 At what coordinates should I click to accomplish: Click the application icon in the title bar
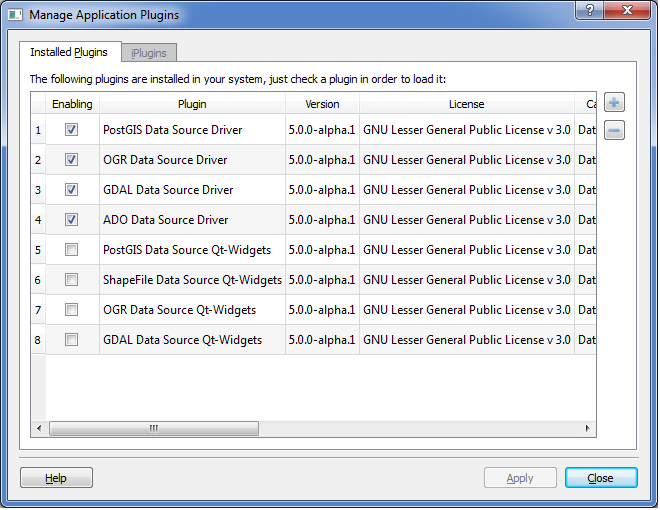coord(16,15)
